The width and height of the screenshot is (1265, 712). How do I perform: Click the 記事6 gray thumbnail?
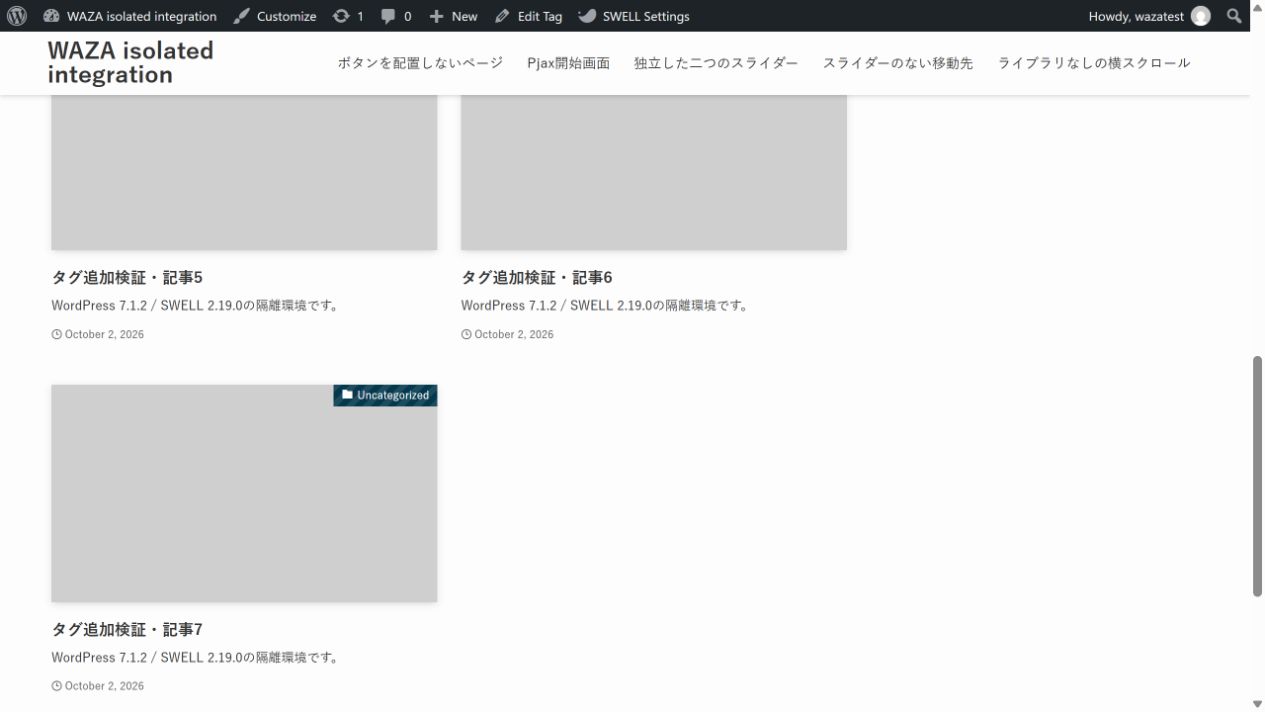point(654,172)
